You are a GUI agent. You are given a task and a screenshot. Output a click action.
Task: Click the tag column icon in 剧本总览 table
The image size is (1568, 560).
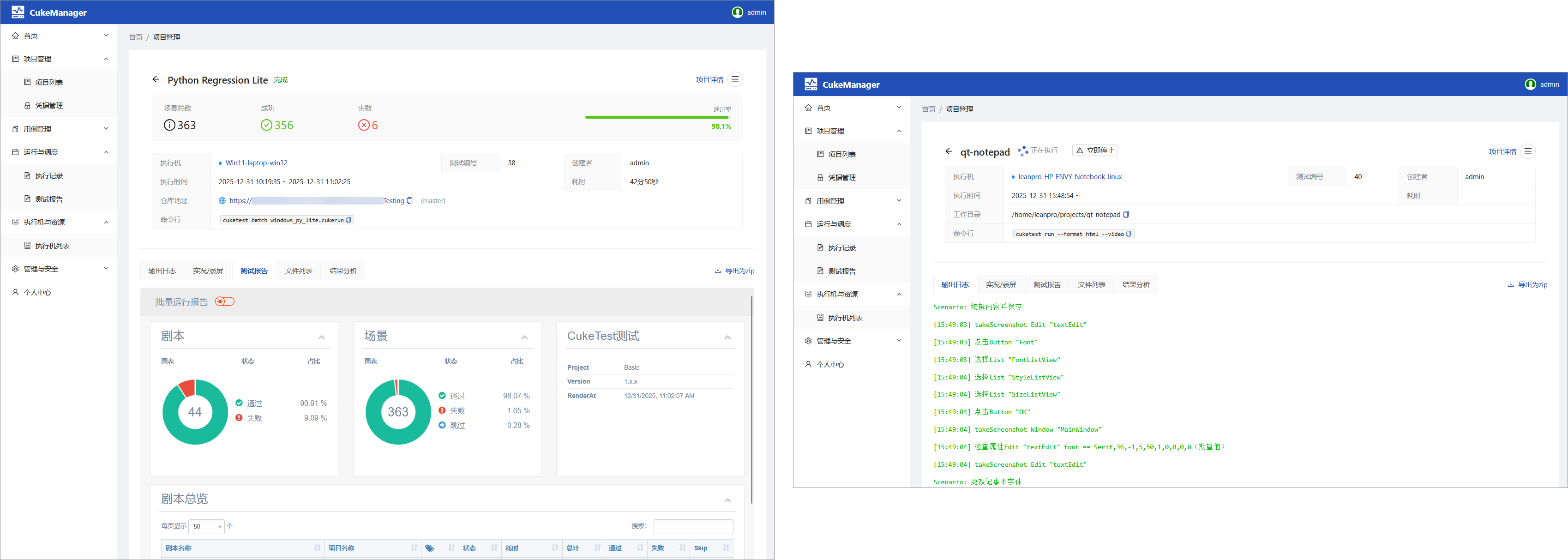[430, 548]
